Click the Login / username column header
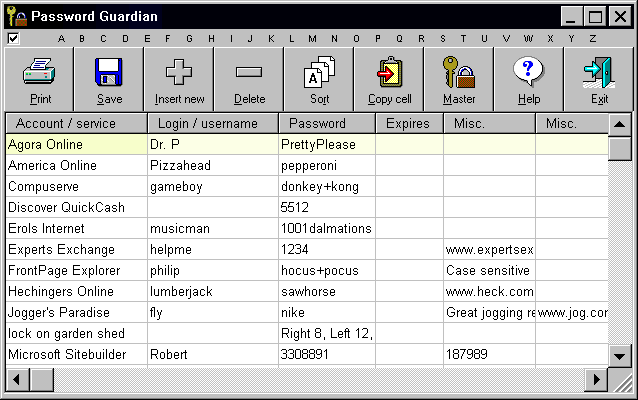The image size is (638, 400). coord(213,123)
